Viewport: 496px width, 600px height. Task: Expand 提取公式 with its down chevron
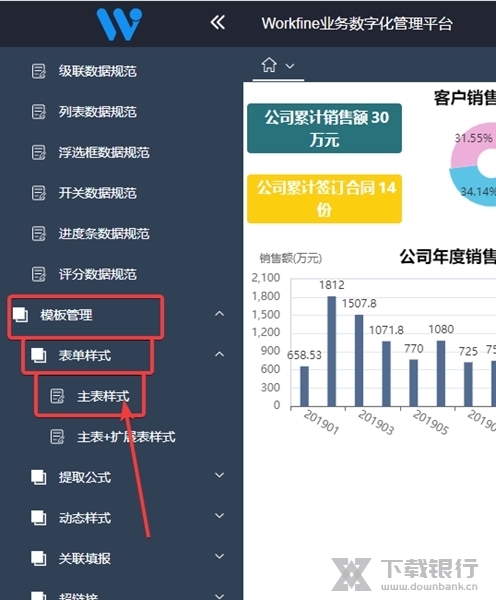tap(219, 475)
